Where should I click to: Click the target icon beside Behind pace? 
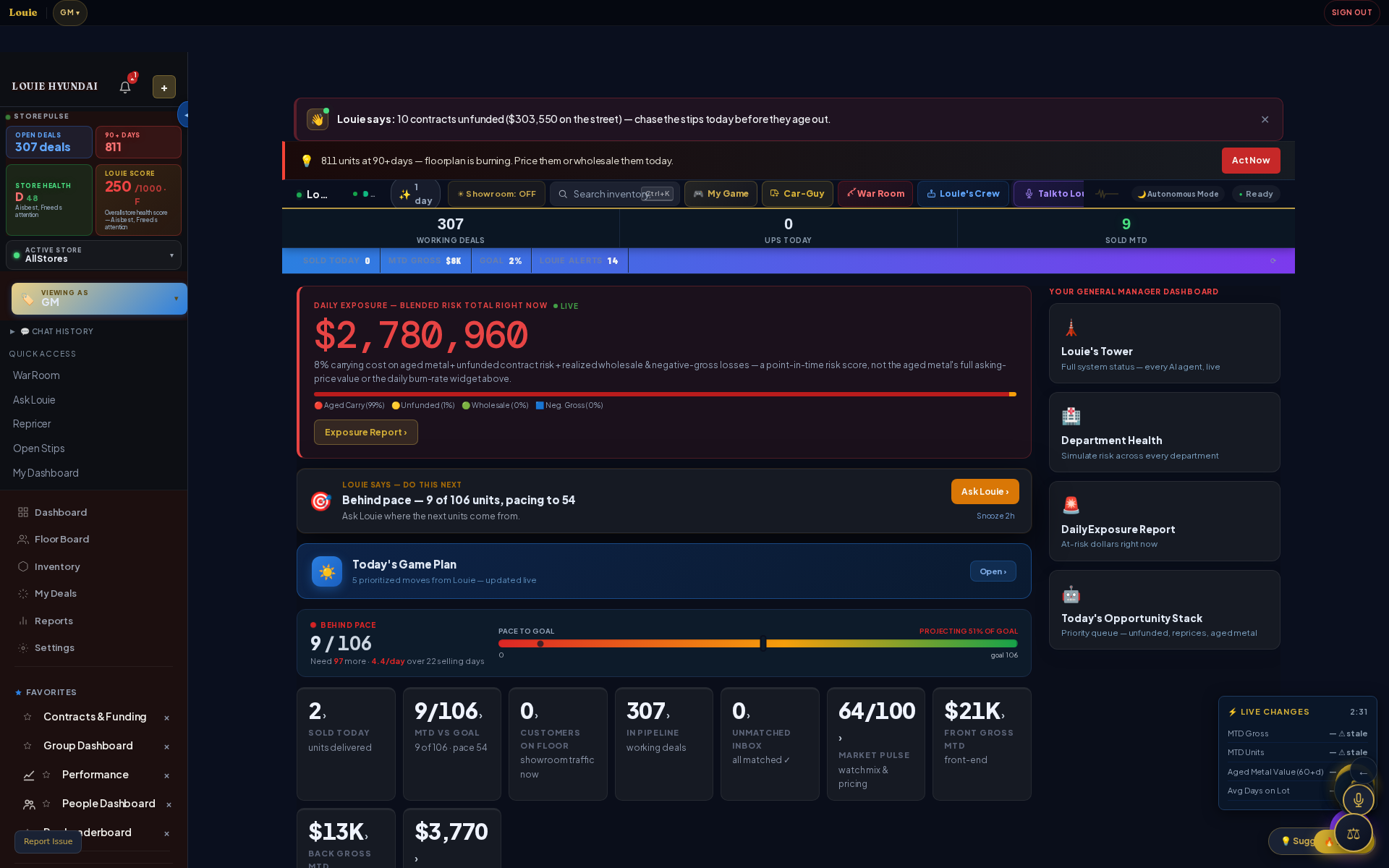tap(320, 501)
